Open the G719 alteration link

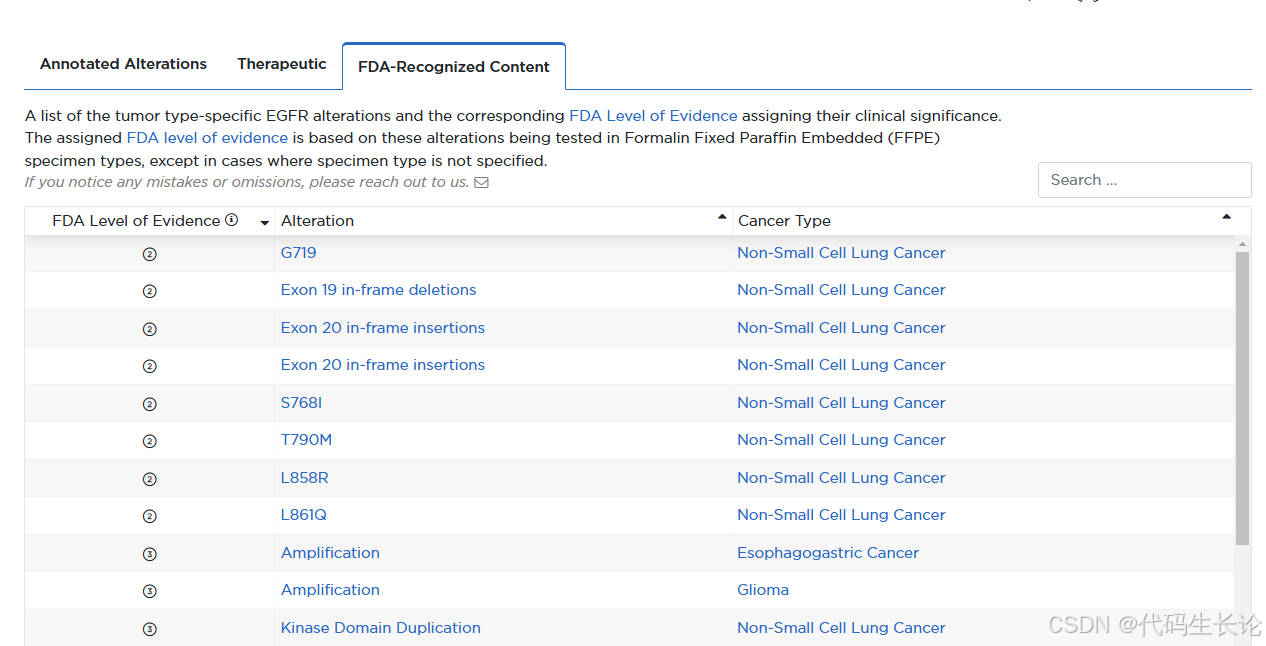pos(299,253)
